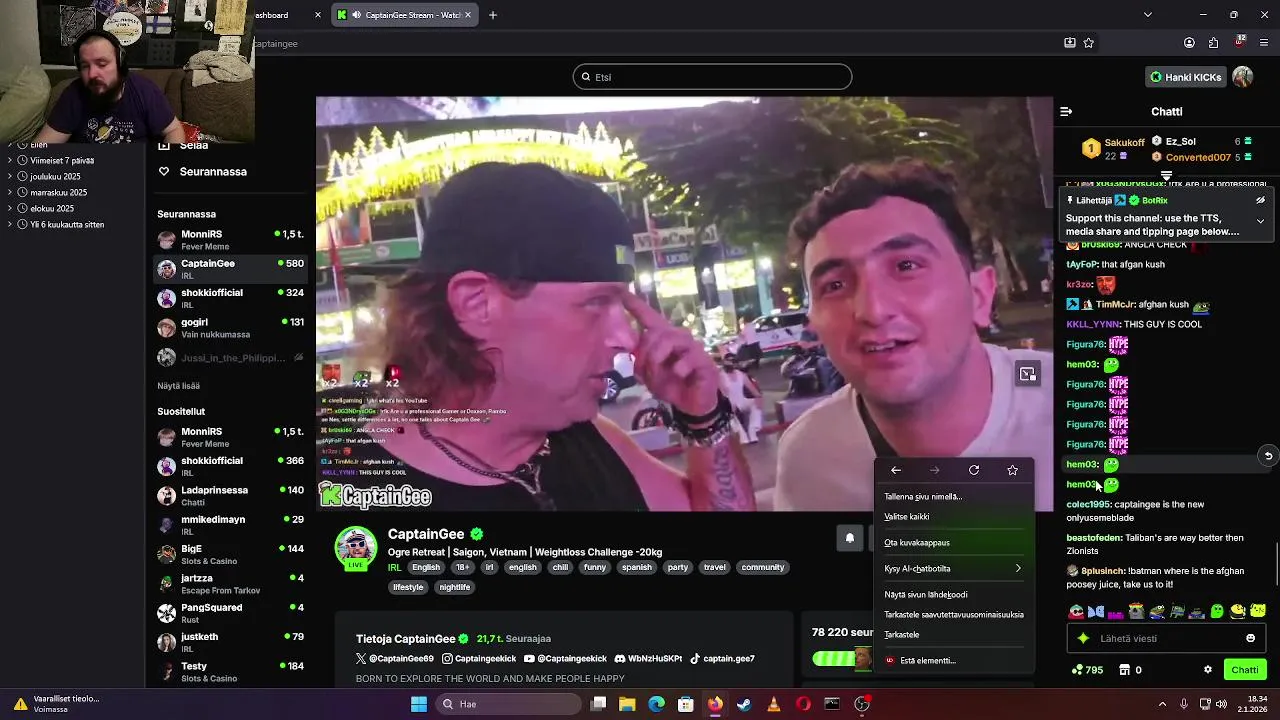
Task: Select 'Ota kuvakaappaus' menu entry
Action: point(954,543)
